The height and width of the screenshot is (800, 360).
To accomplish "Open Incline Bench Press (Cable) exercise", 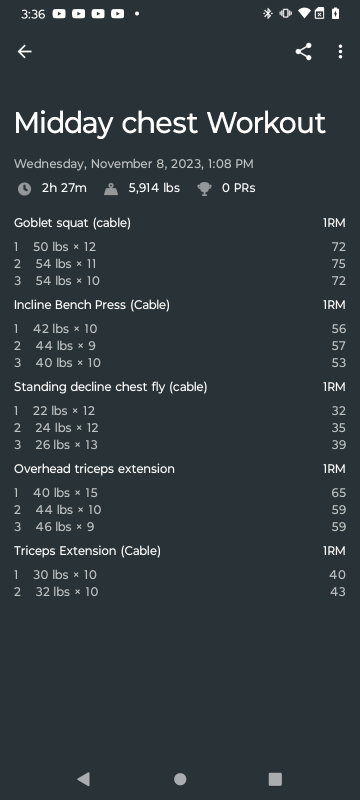I will click(92, 305).
